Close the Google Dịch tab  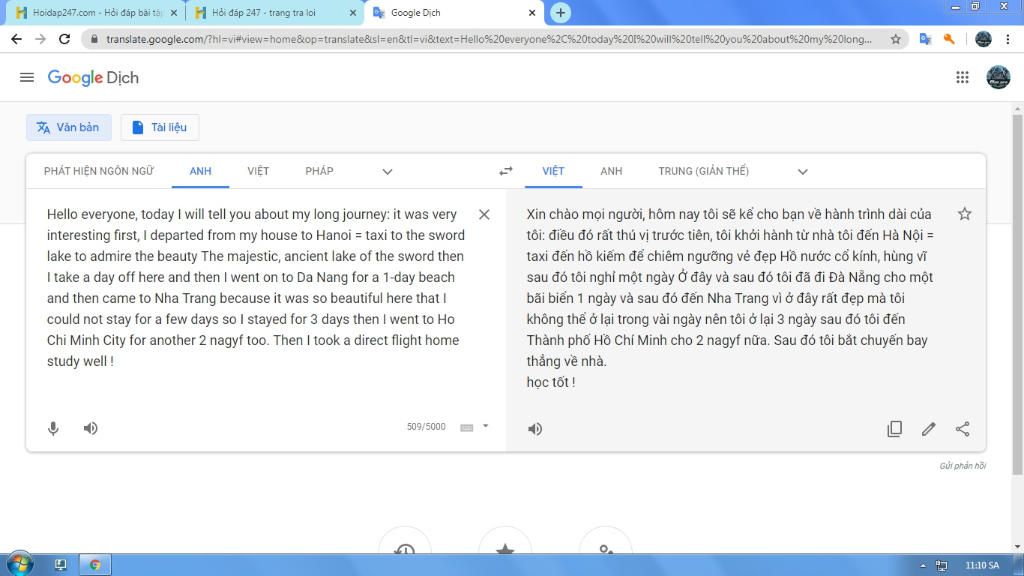[x=532, y=12]
